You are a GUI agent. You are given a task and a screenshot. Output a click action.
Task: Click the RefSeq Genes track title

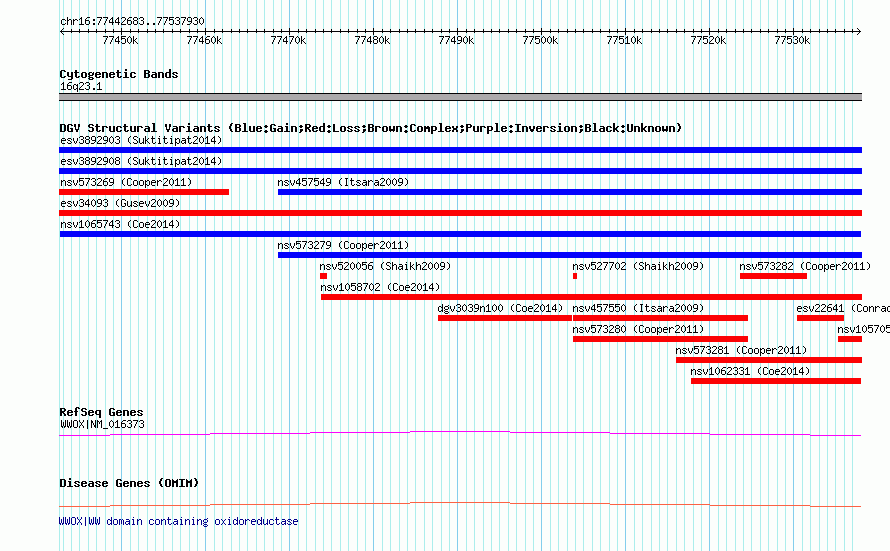click(x=102, y=412)
